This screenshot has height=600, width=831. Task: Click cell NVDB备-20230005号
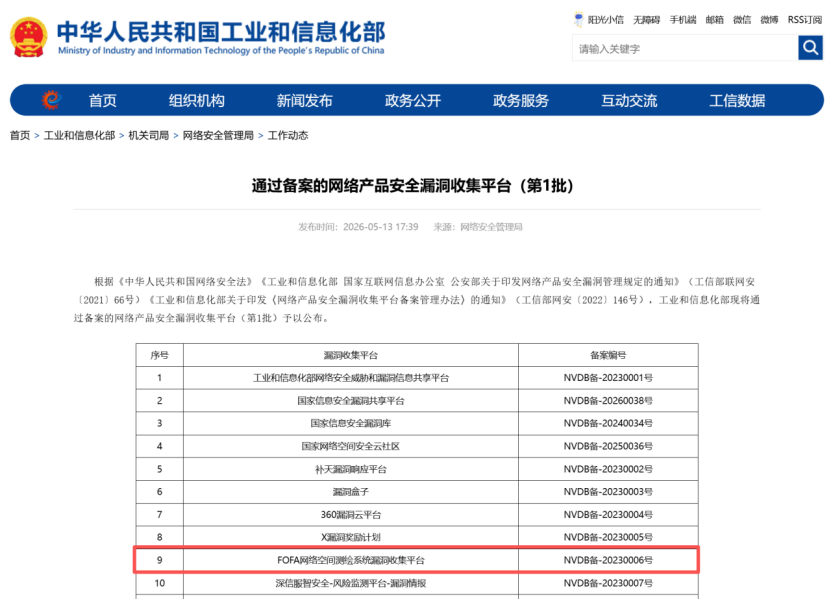[608, 537]
